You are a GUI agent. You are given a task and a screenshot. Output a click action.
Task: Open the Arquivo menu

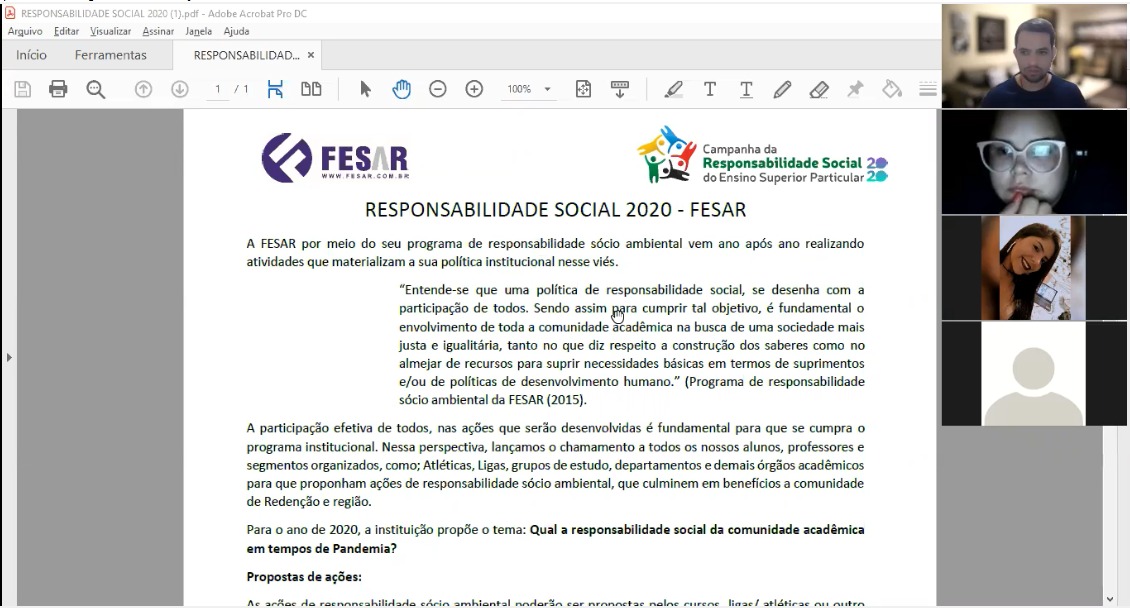click(x=25, y=31)
